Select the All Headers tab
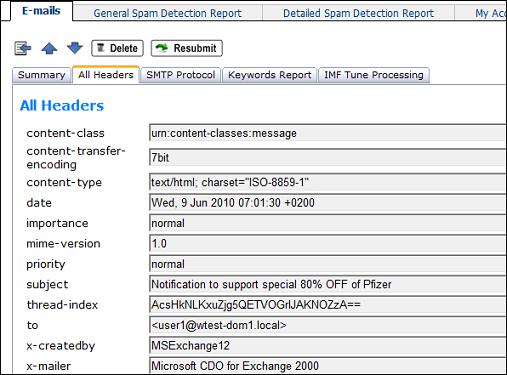This screenshot has height=375, width=507. pyautogui.click(x=106, y=75)
